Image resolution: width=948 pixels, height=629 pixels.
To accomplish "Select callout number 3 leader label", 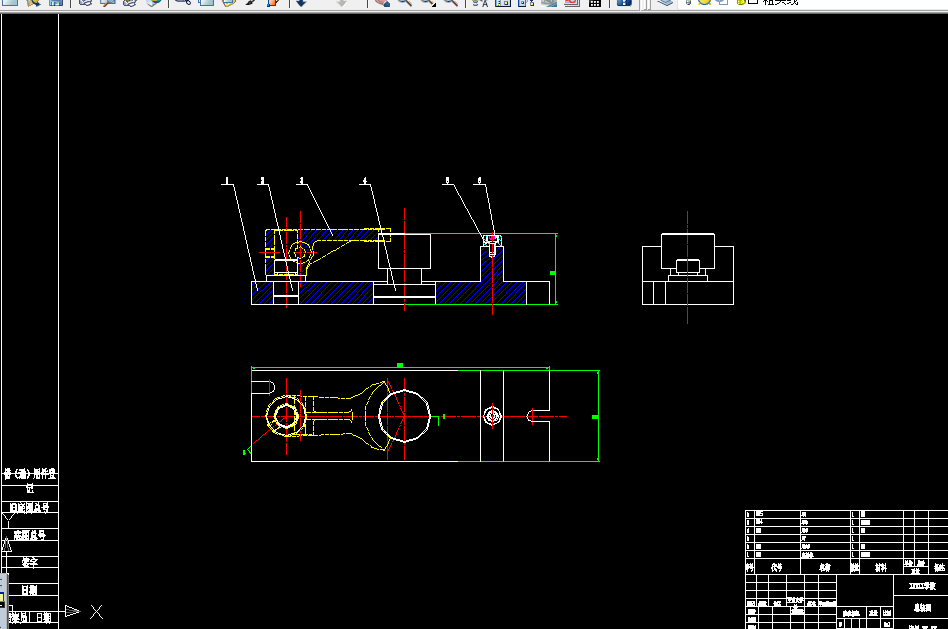I will (301, 180).
